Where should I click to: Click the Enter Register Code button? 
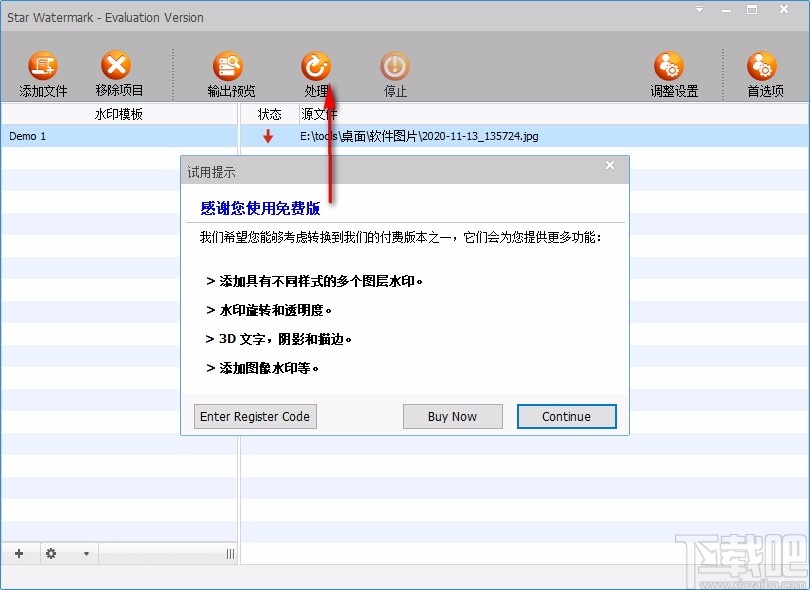[255, 416]
